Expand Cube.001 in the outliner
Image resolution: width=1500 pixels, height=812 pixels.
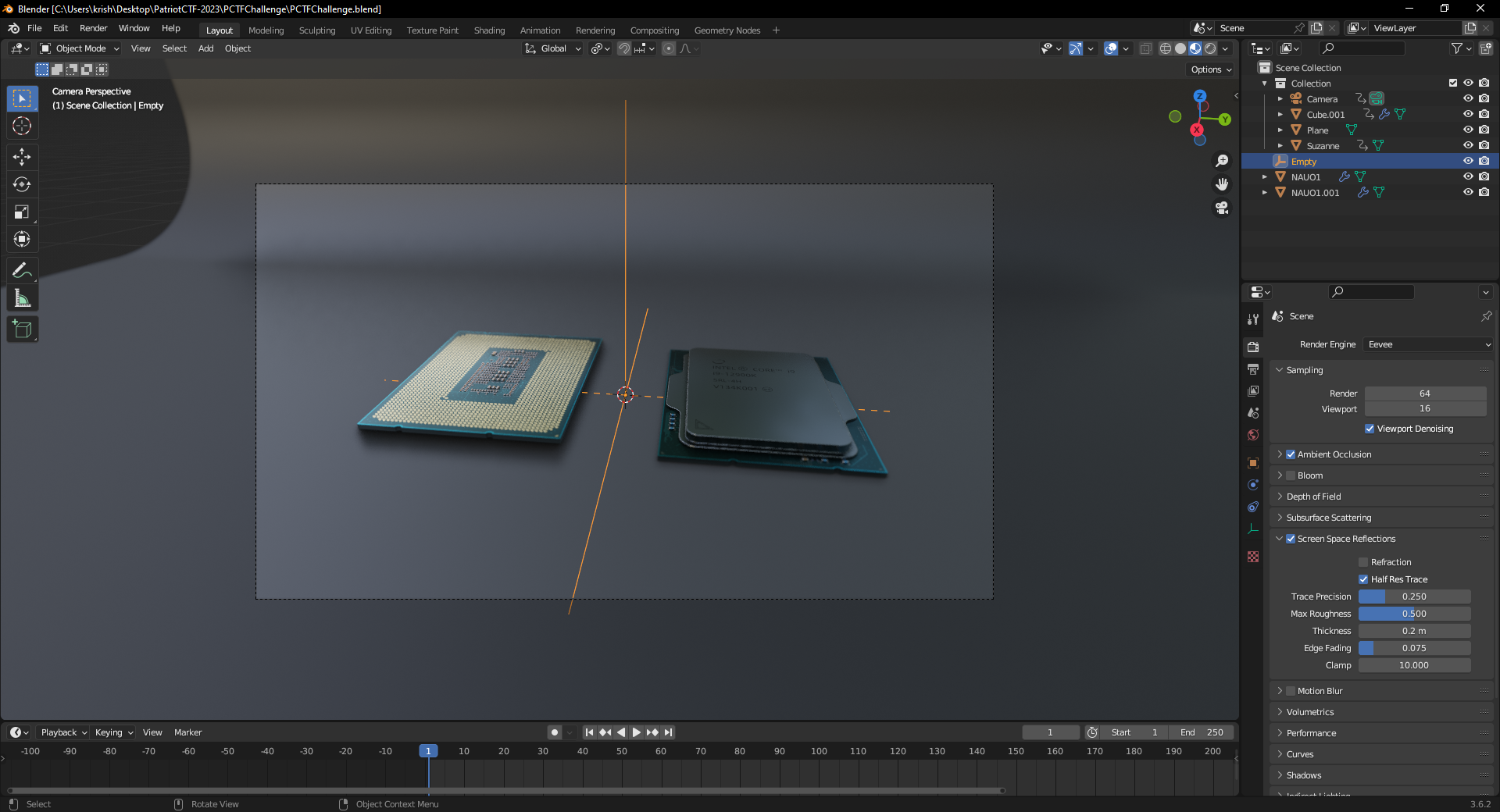pyautogui.click(x=1280, y=115)
